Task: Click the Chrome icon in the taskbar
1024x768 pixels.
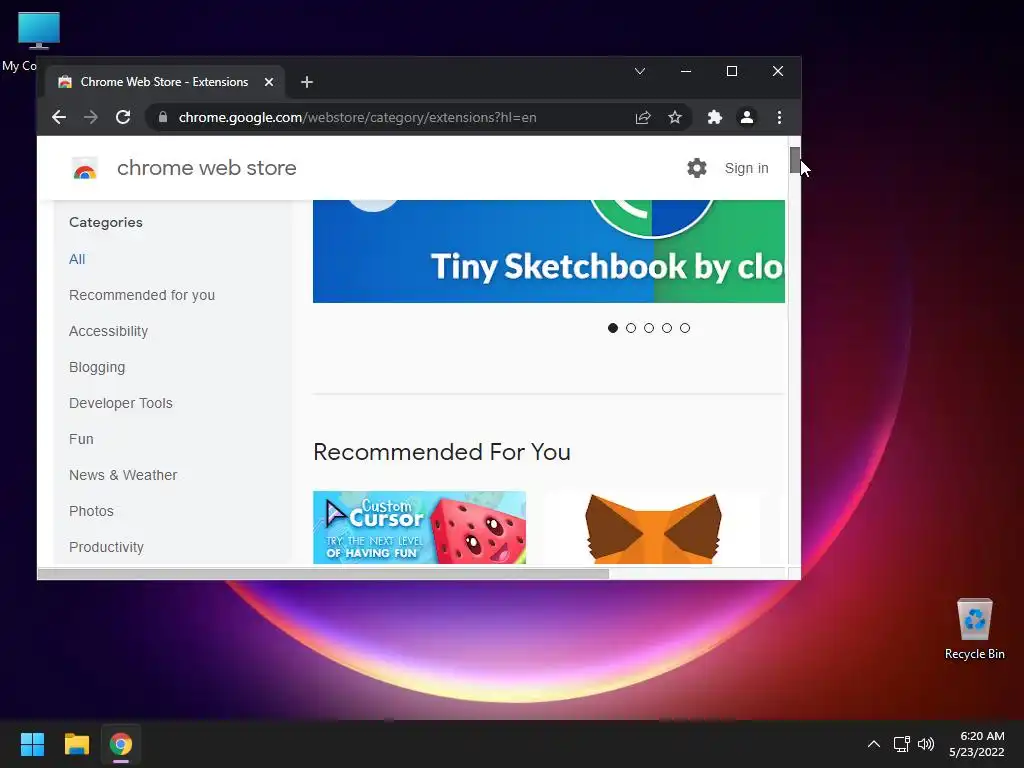Action: [121, 744]
